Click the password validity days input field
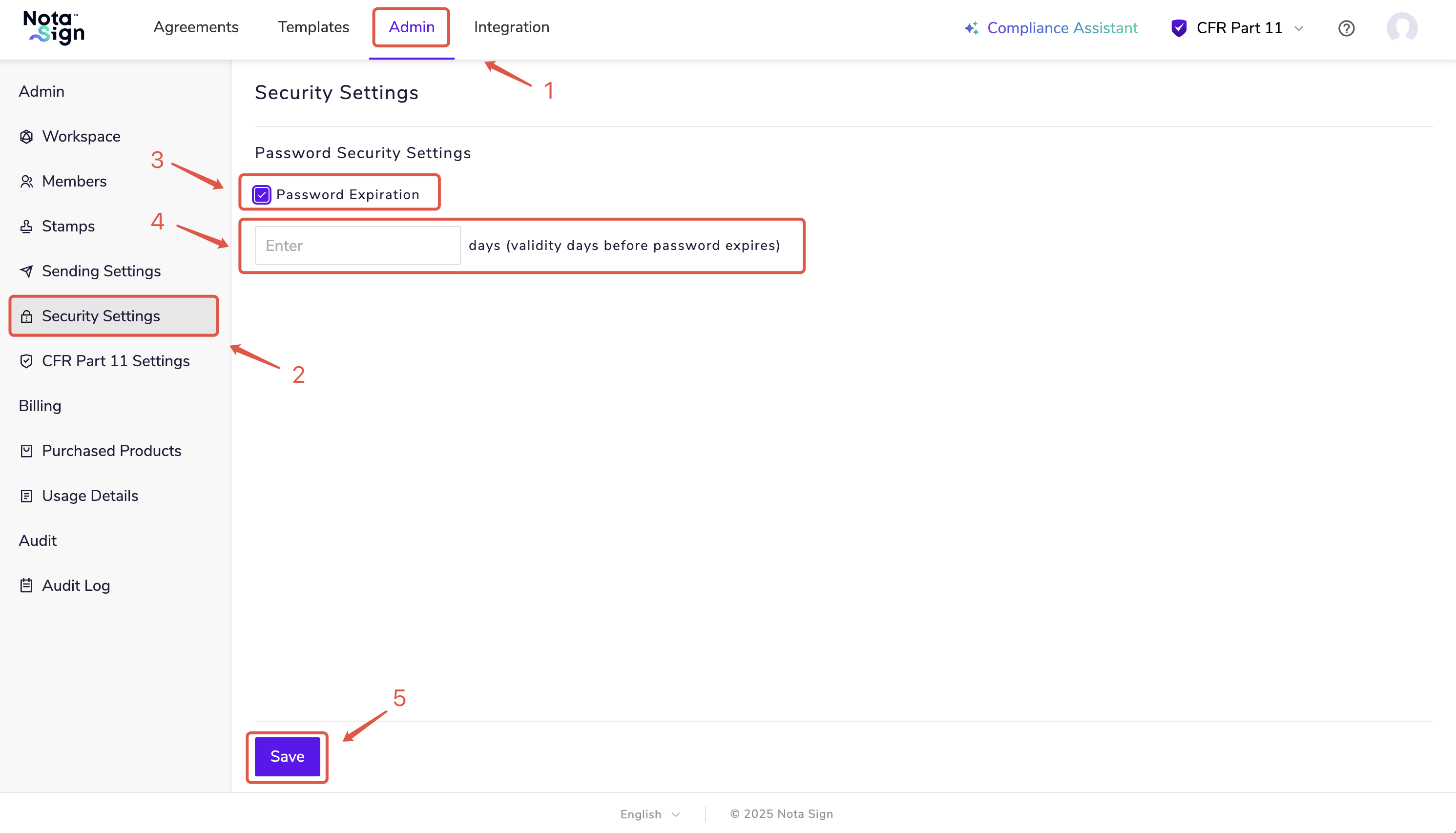This screenshot has height=833, width=1456. coord(357,246)
